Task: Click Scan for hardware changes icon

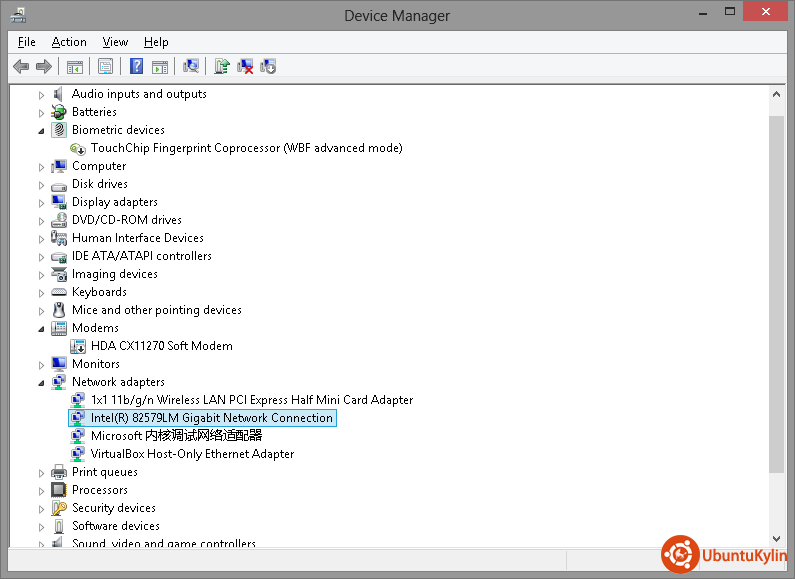Action: tap(191, 66)
